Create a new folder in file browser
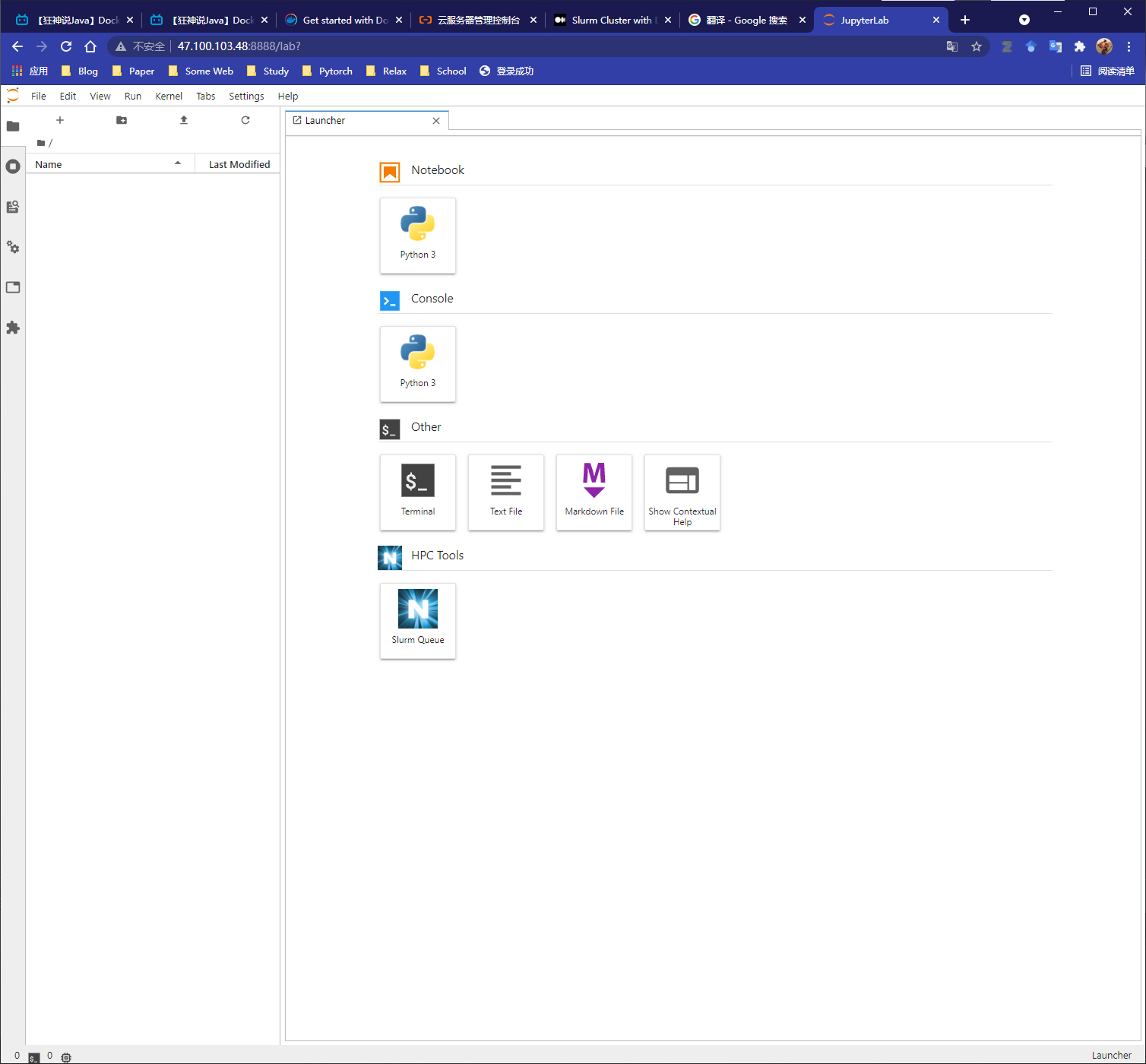 click(122, 120)
